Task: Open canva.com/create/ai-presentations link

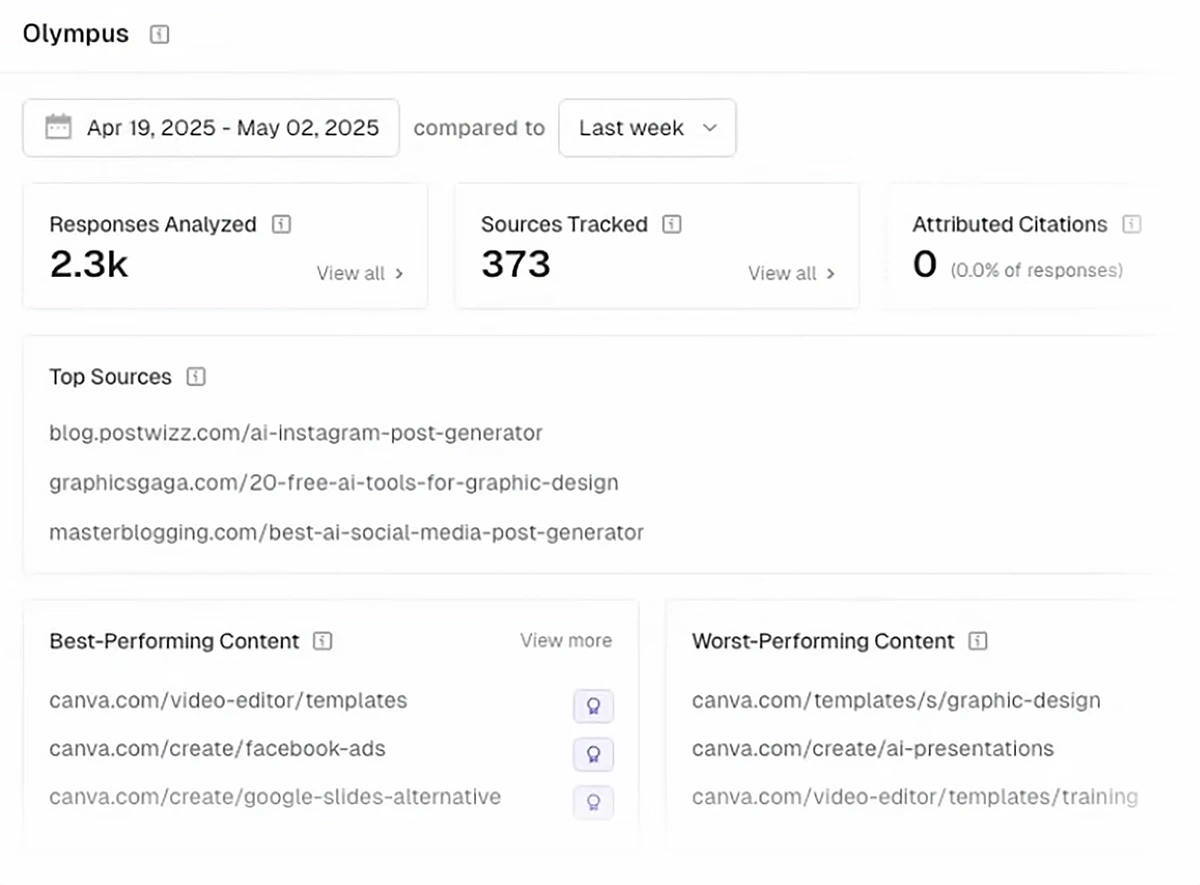Action: click(873, 748)
